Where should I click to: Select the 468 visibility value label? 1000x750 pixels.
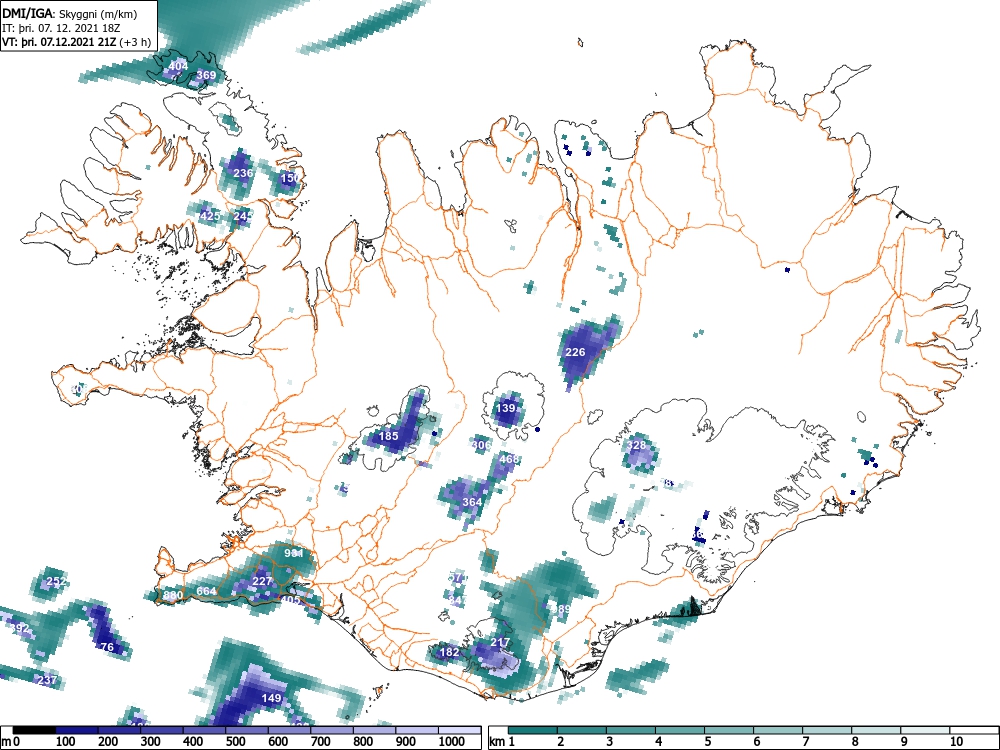pyautogui.click(x=509, y=459)
